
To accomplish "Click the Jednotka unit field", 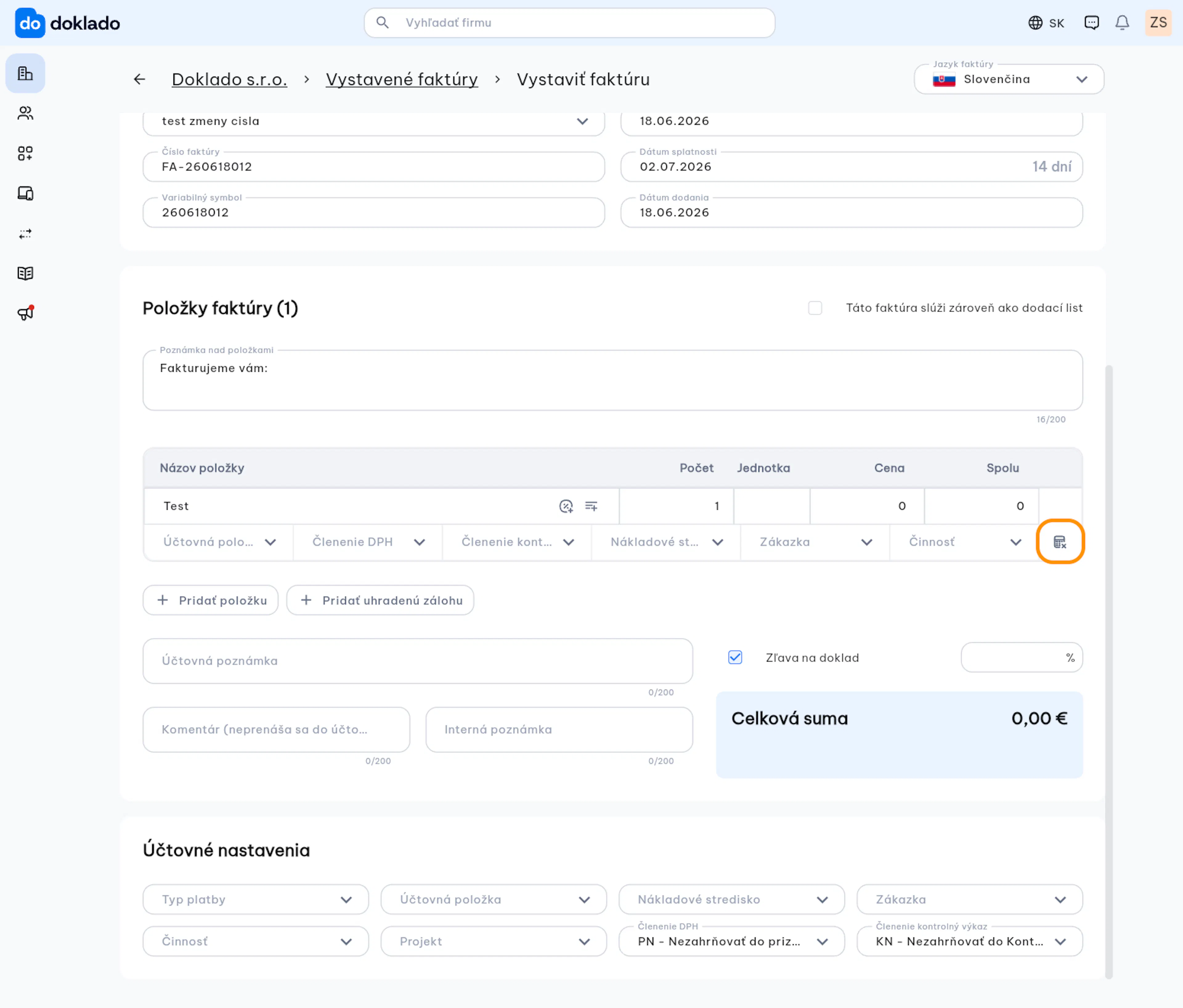I will point(772,506).
